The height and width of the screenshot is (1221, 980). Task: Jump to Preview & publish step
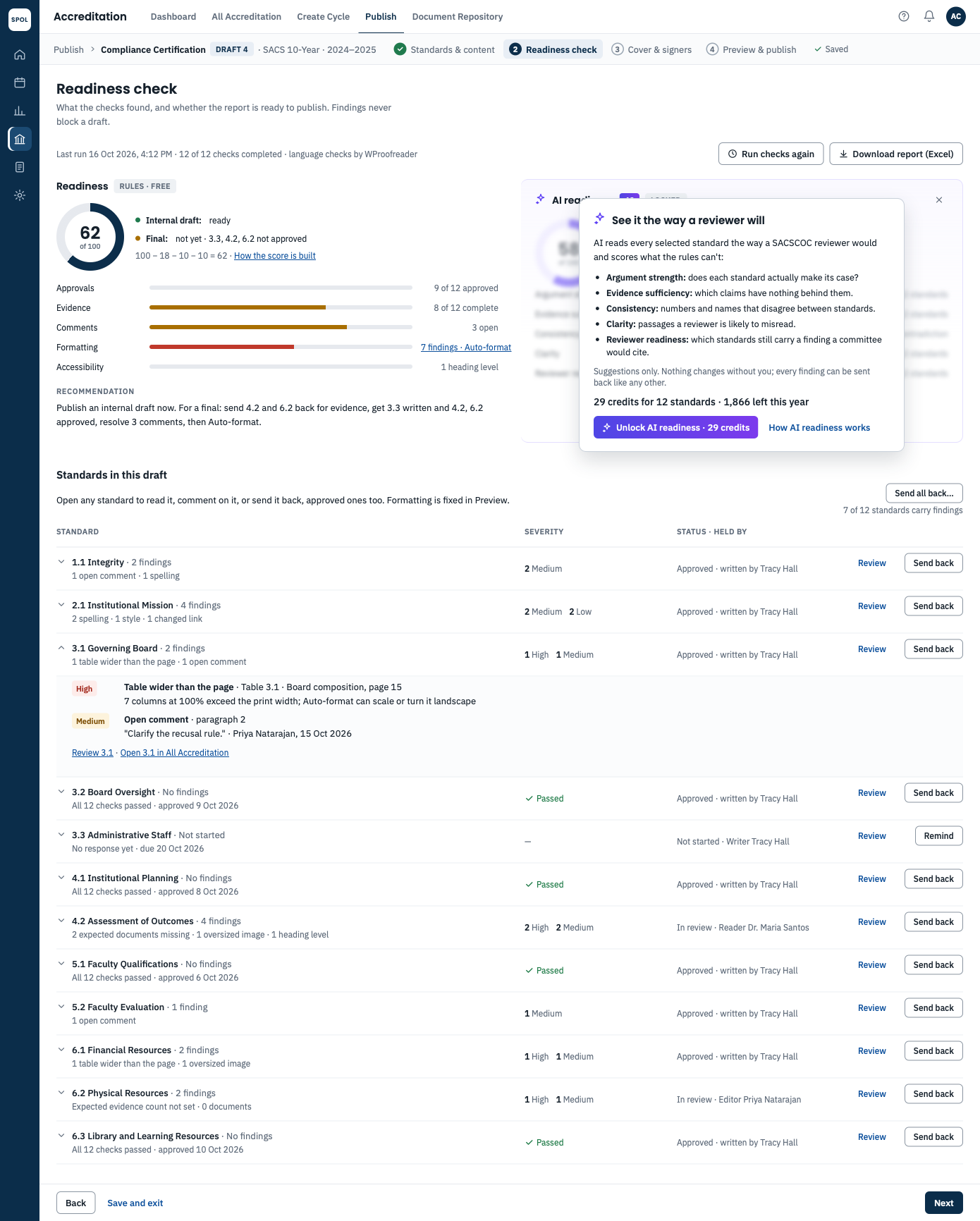coord(752,49)
